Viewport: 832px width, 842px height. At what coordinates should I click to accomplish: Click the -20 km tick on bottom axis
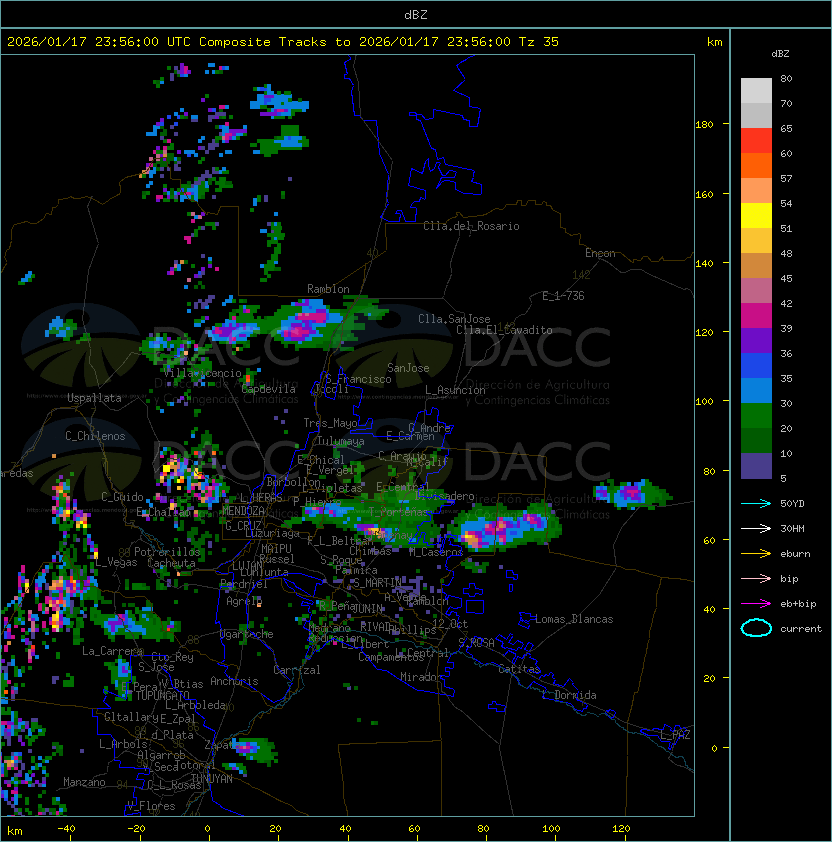(136, 829)
